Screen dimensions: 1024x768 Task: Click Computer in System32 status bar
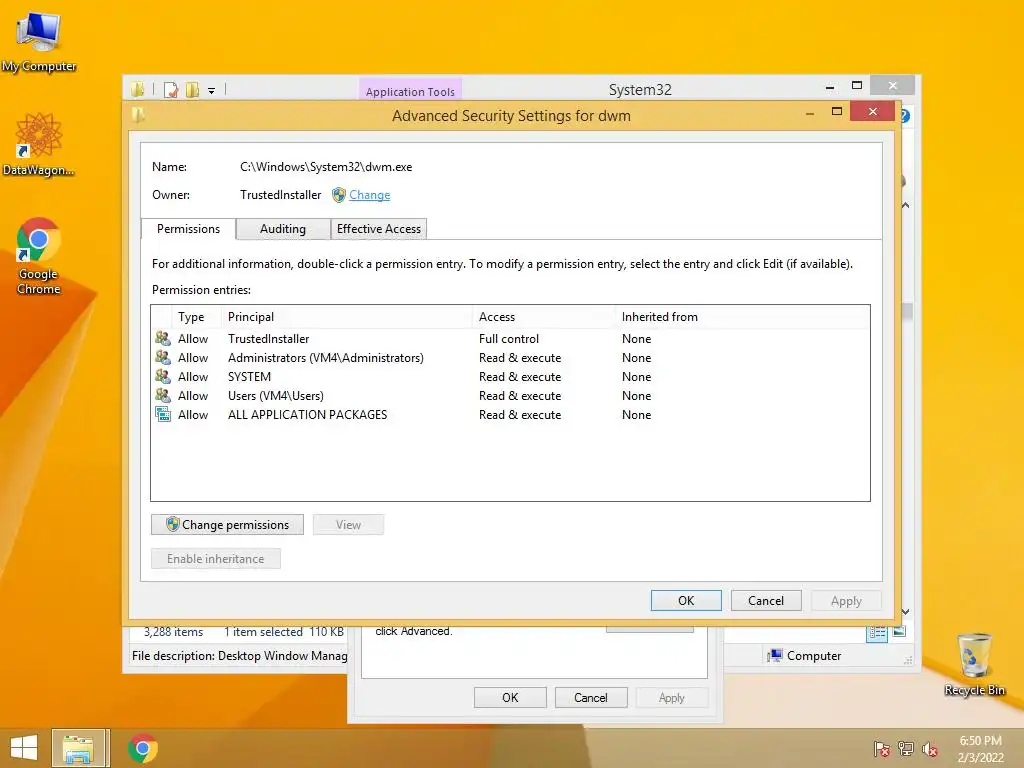(805, 656)
